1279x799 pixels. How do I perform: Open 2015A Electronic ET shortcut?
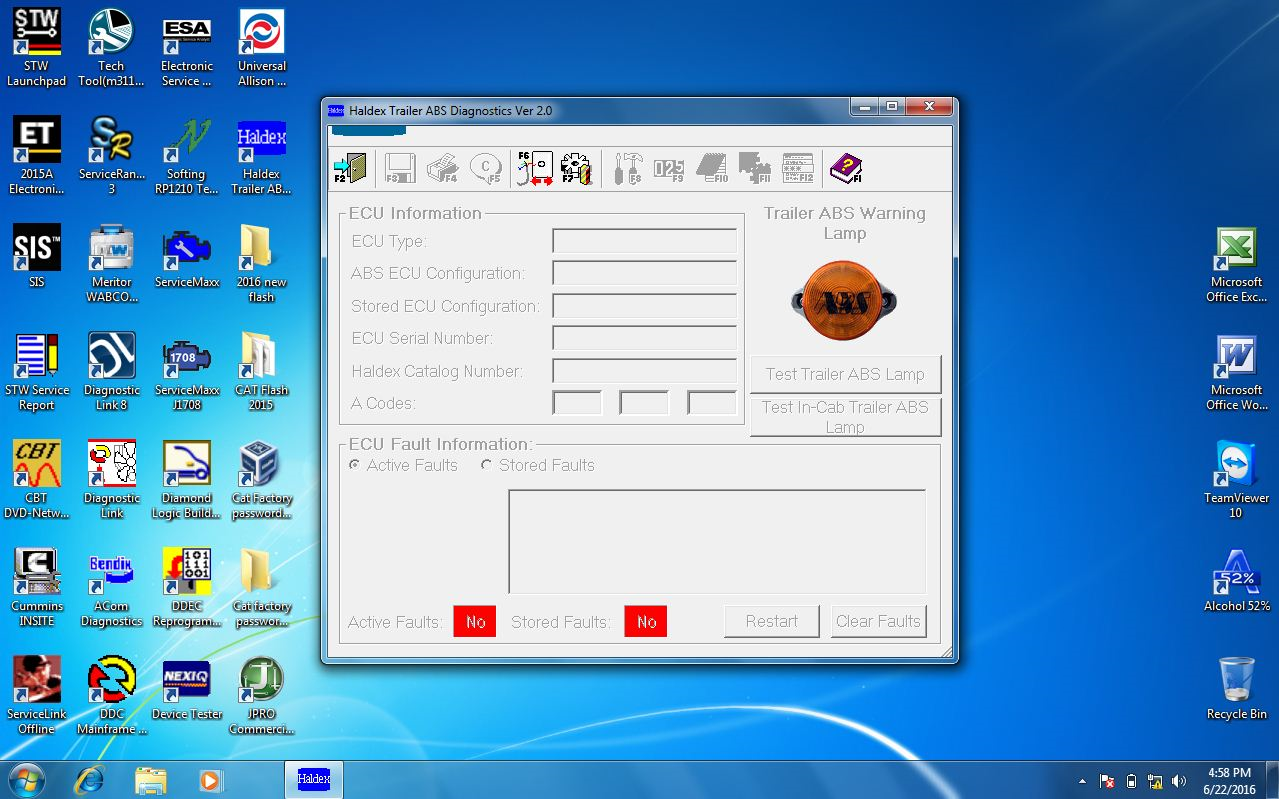37,156
